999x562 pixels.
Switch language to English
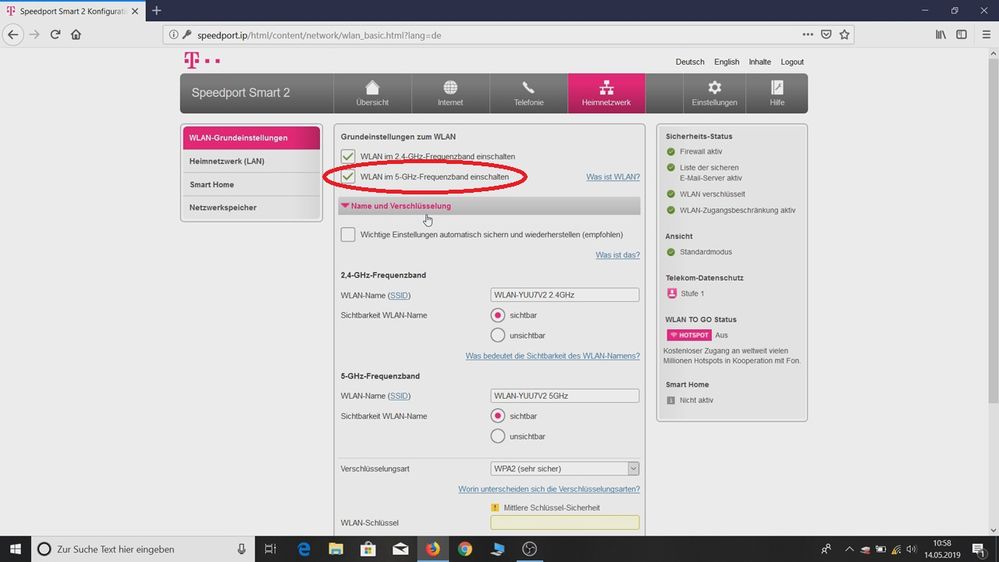click(x=726, y=62)
